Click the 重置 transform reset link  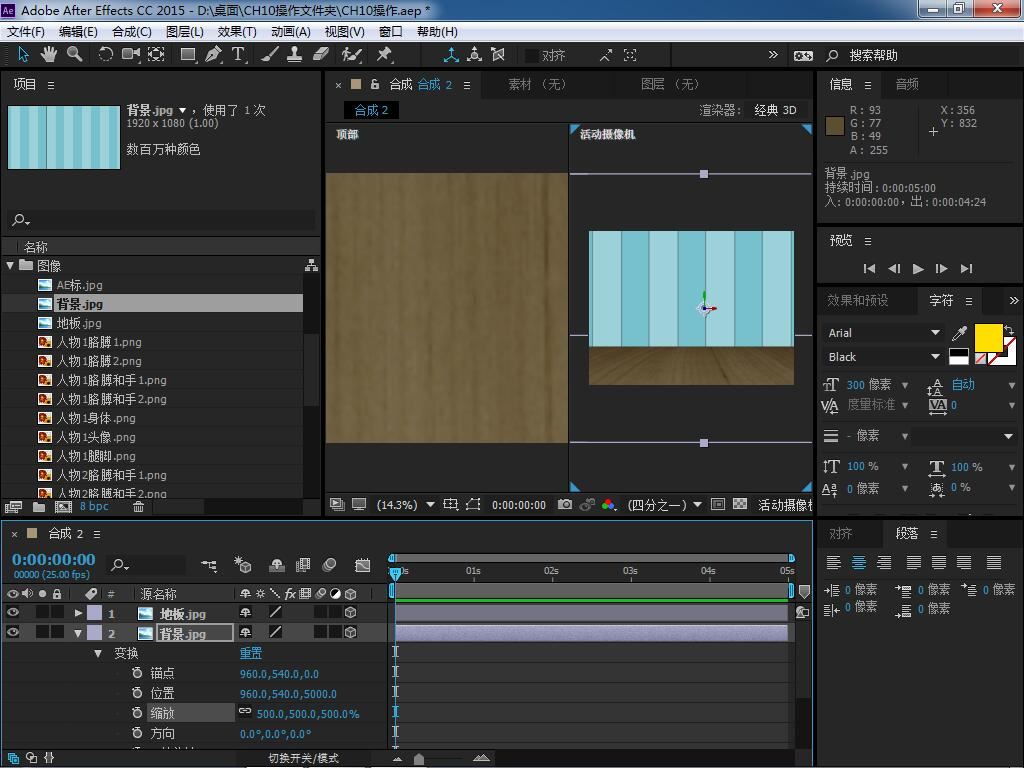pyautogui.click(x=251, y=653)
